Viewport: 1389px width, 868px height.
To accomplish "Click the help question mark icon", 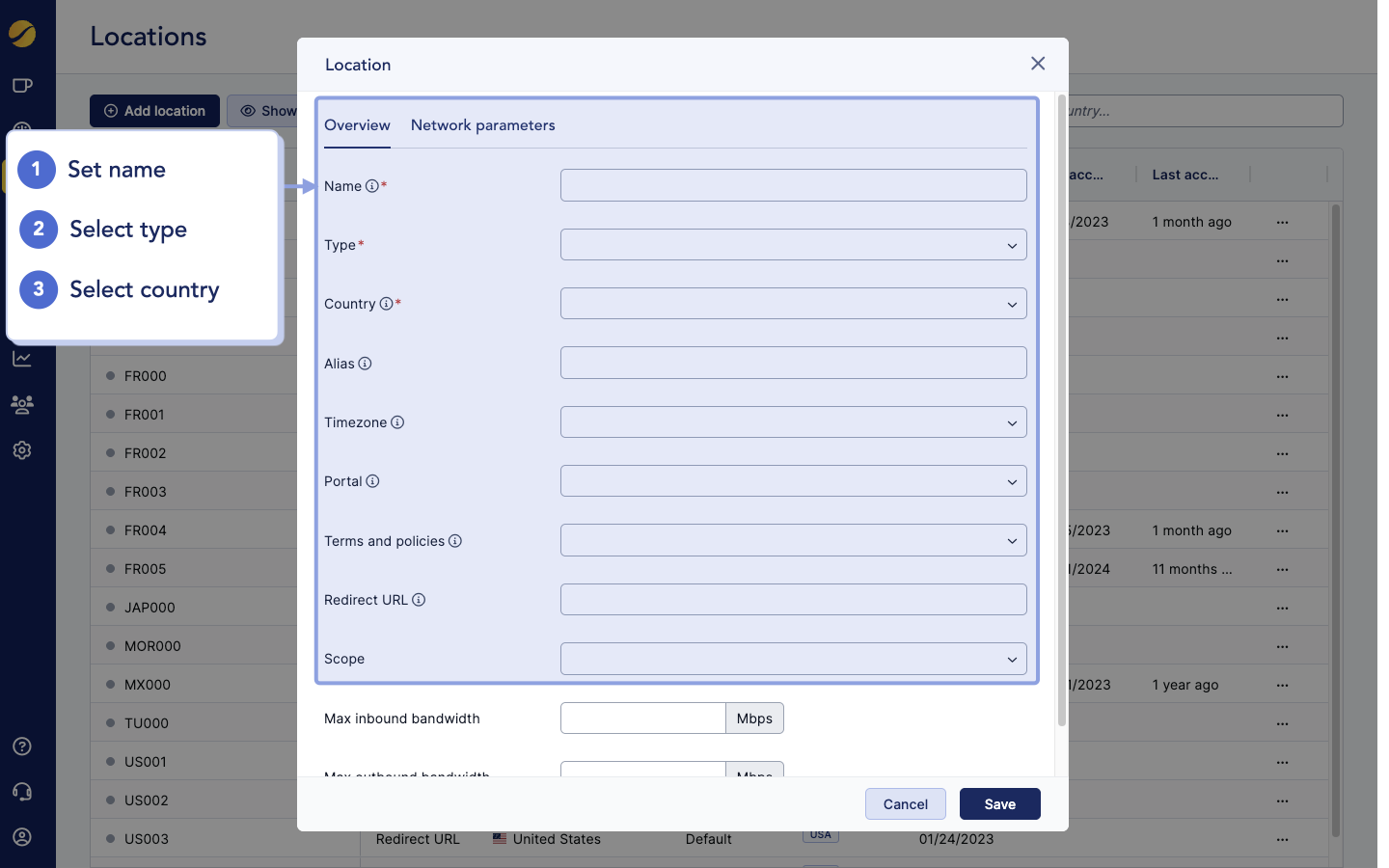I will tap(22, 746).
